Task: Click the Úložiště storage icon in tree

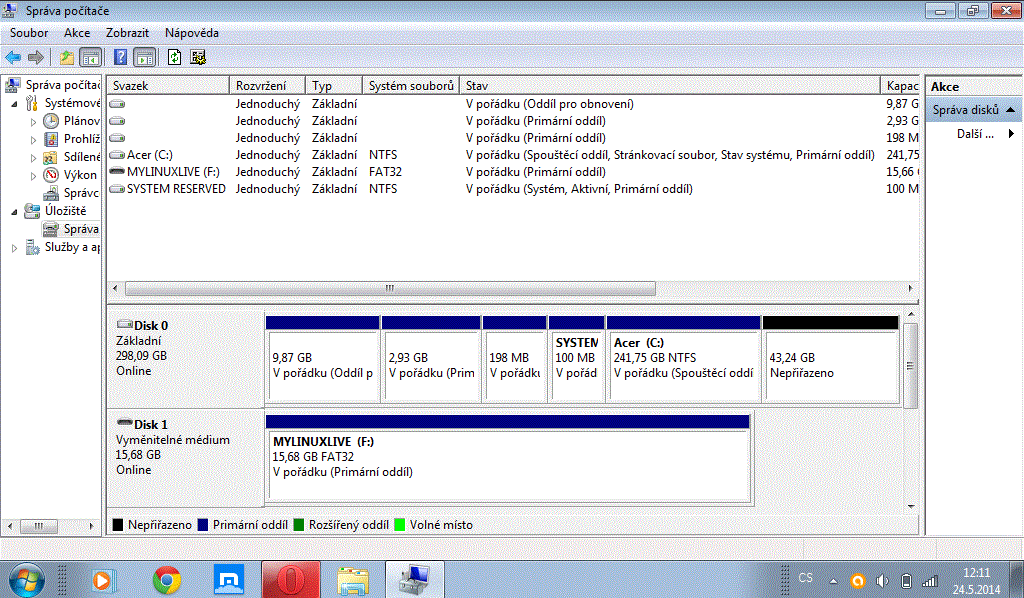Action: 32,211
